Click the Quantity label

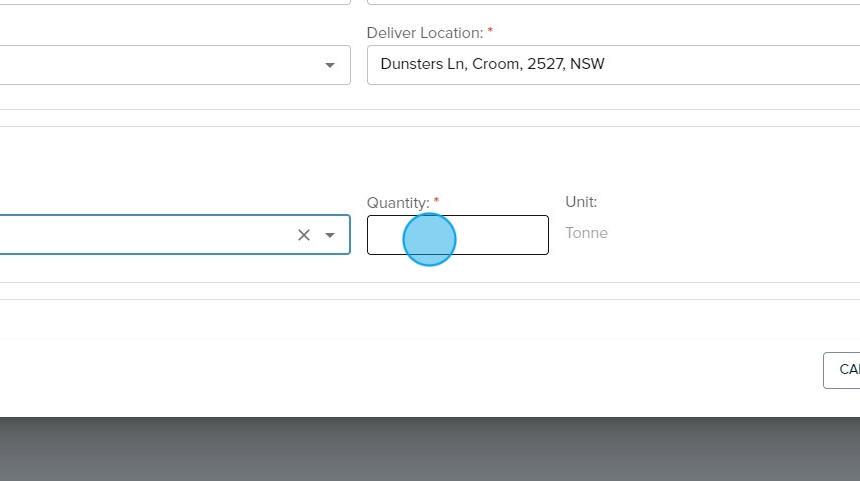click(397, 203)
